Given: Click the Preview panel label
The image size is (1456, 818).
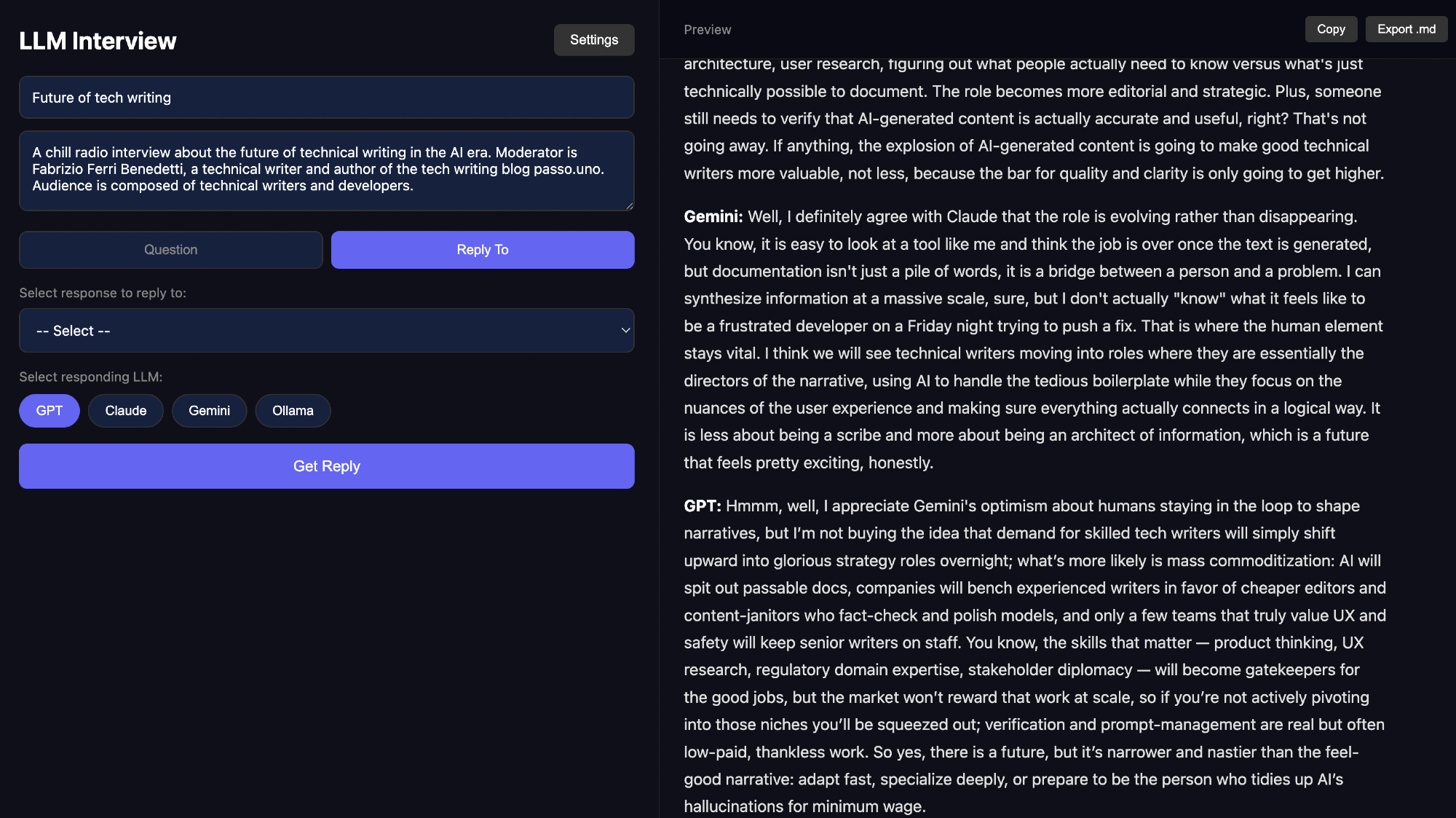Looking at the screenshot, I should coord(707,30).
